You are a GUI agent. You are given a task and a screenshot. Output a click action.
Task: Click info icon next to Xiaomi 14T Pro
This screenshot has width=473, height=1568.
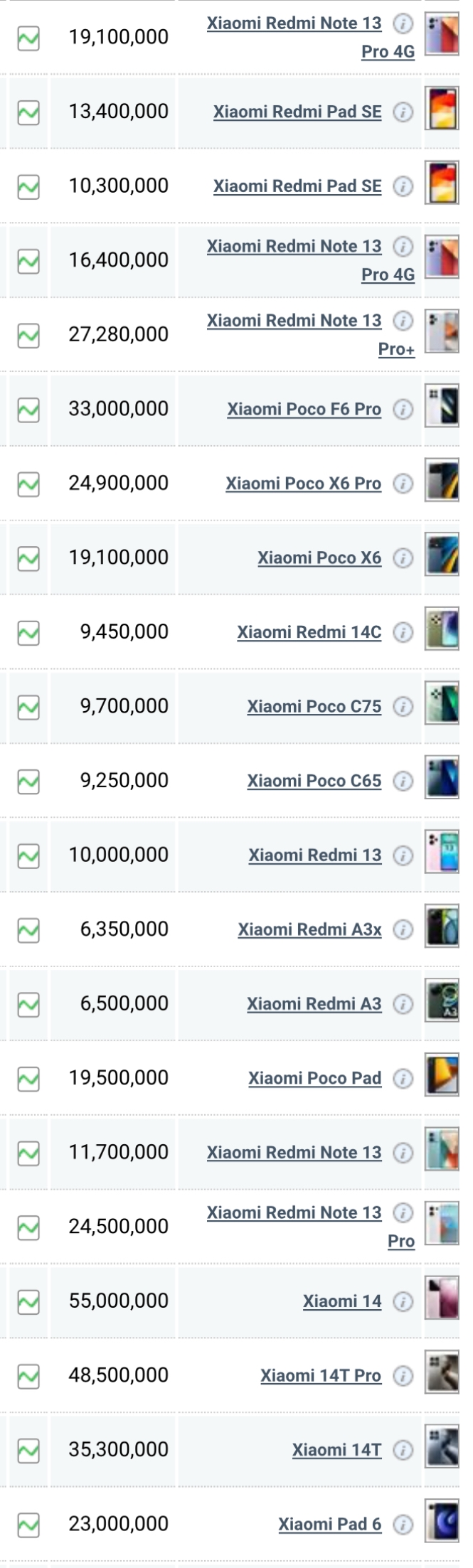coord(403,1376)
